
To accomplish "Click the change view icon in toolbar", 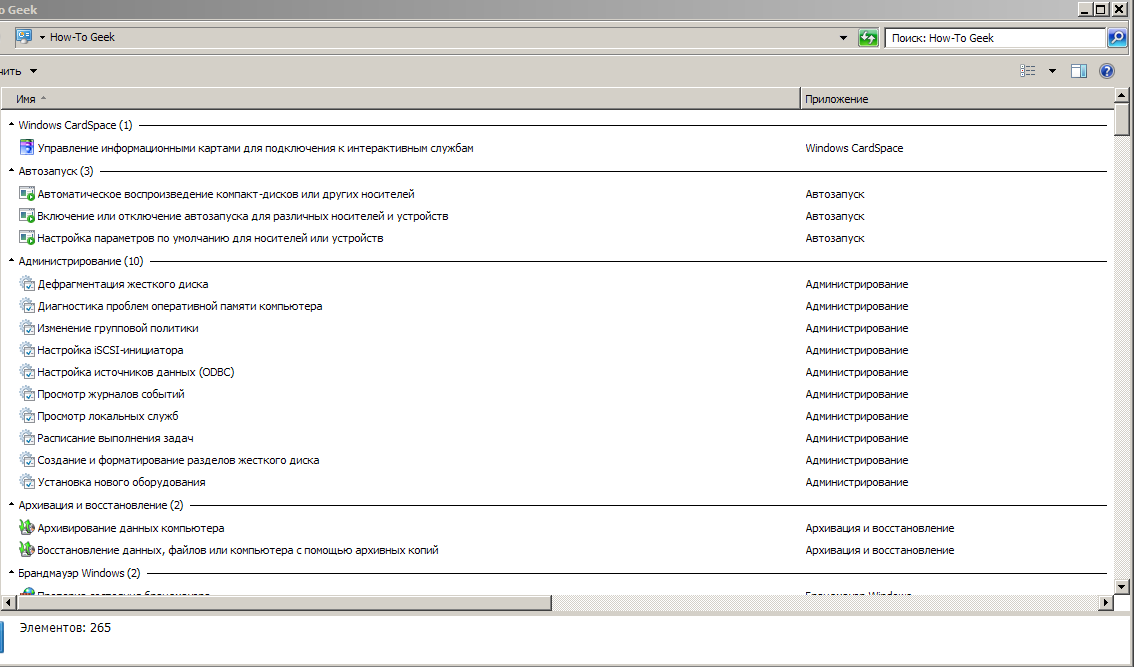I will coord(1027,71).
